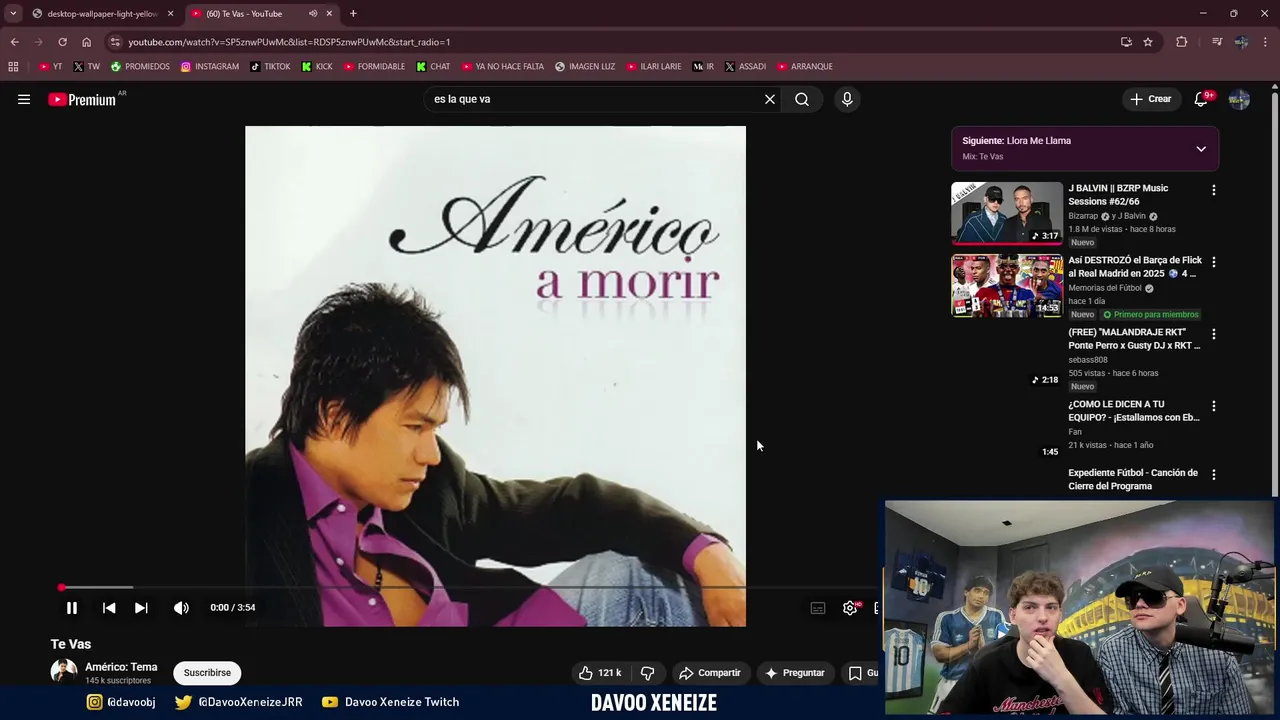The image size is (1280, 720).
Task: Pause the video playback
Action: pyautogui.click(x=72, y=607)
